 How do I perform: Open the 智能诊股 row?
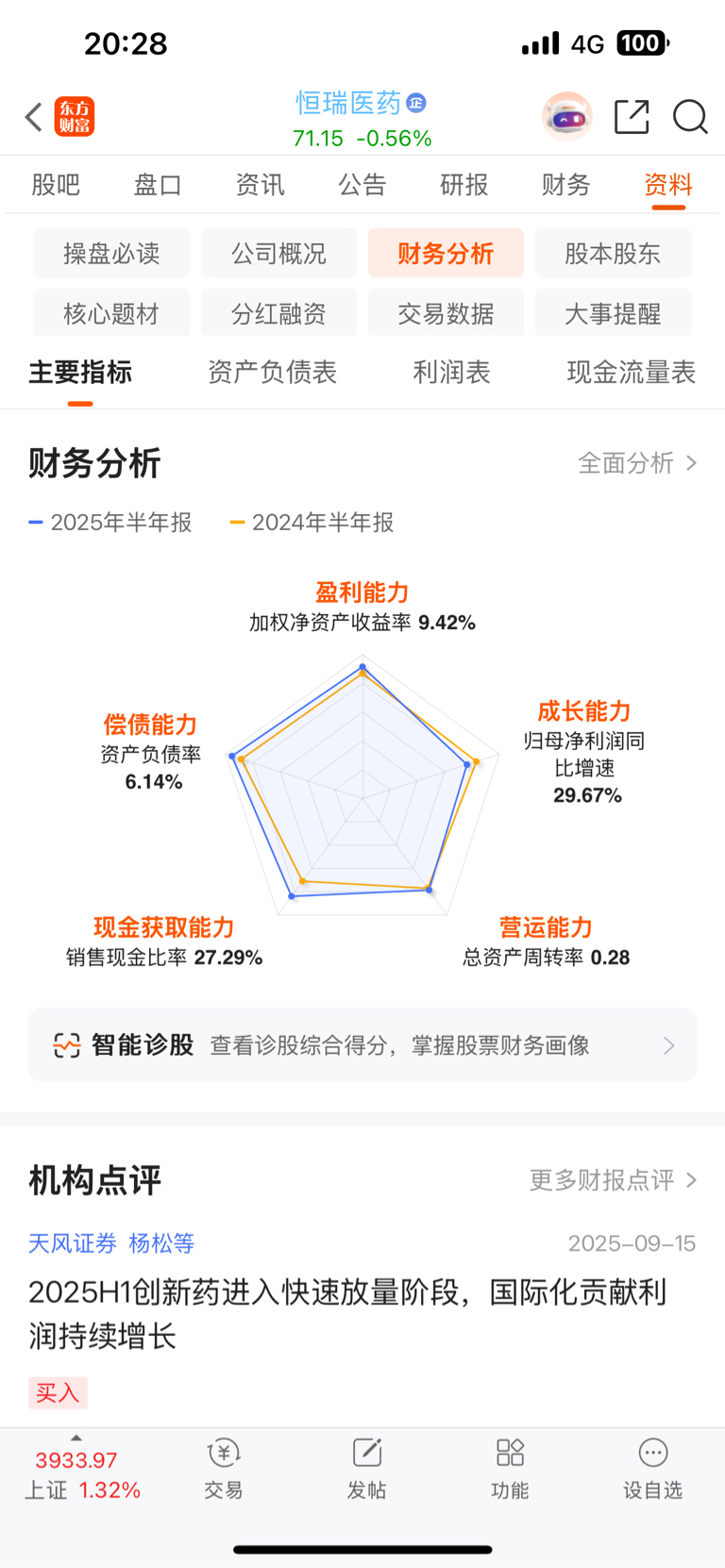[x=362, y=1045]
